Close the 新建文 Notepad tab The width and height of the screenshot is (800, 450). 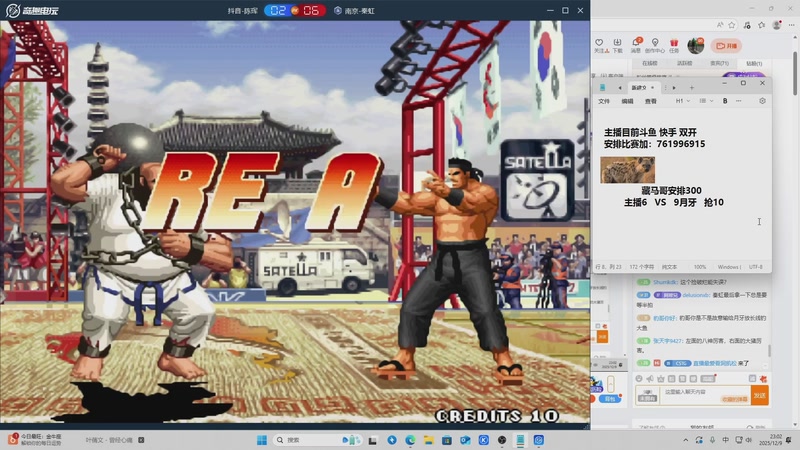tap(652, 88)
